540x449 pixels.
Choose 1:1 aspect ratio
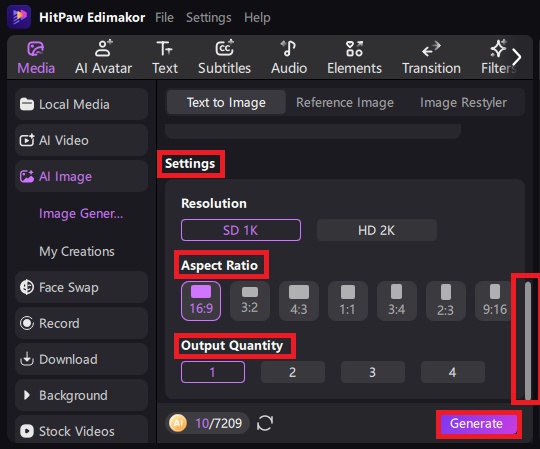point(347,301)
